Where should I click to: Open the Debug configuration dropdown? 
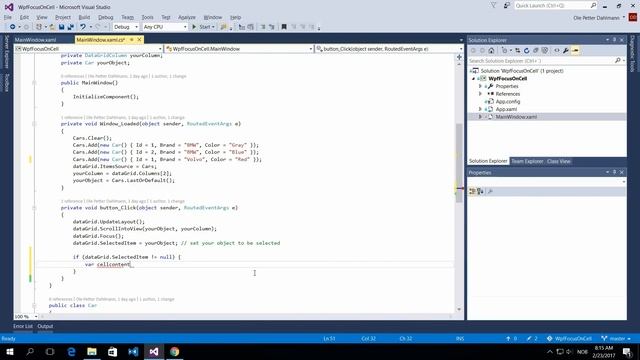[x=126, y=27]
